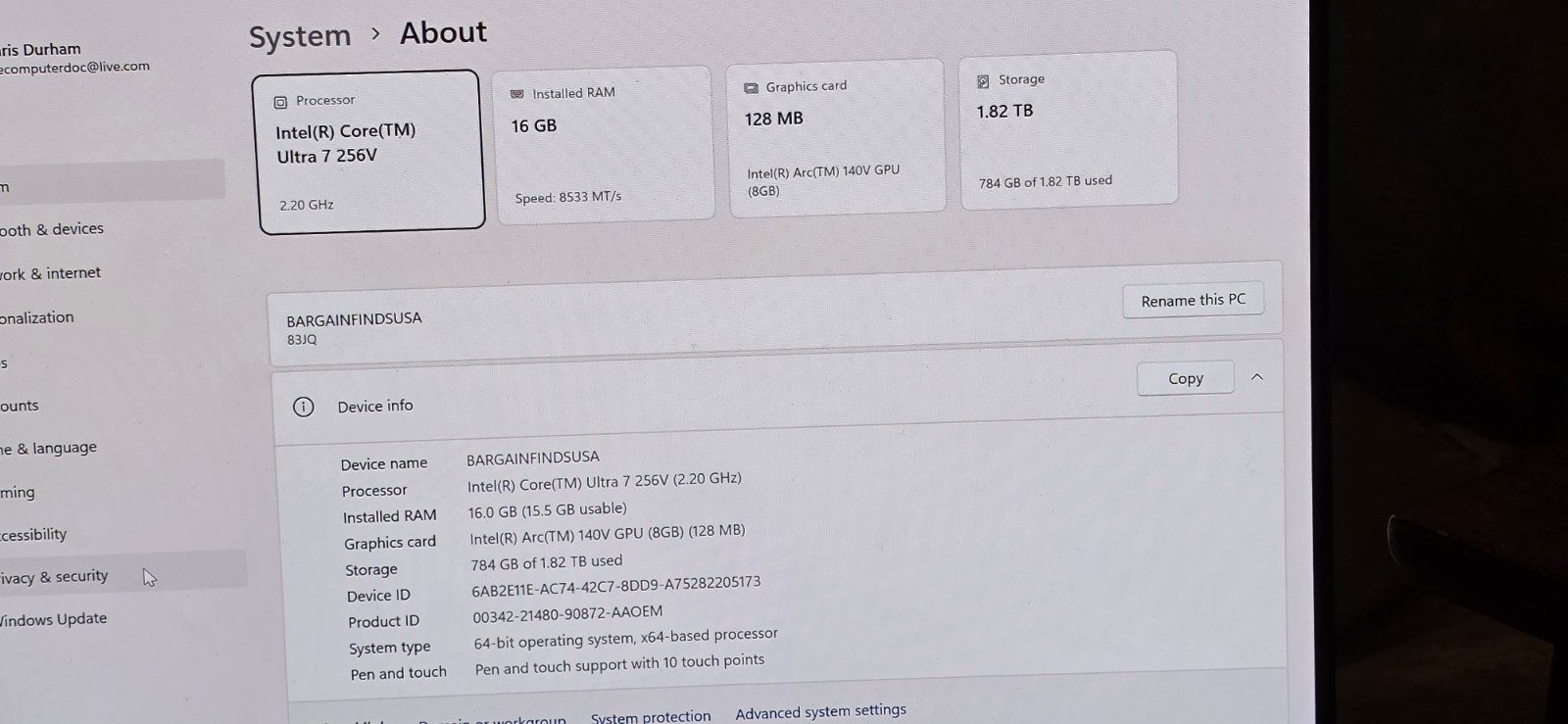The width and height of the screenshot is (1568, 724).
Task: Go back to System breadcrumb
Action: tap(300, 37)
